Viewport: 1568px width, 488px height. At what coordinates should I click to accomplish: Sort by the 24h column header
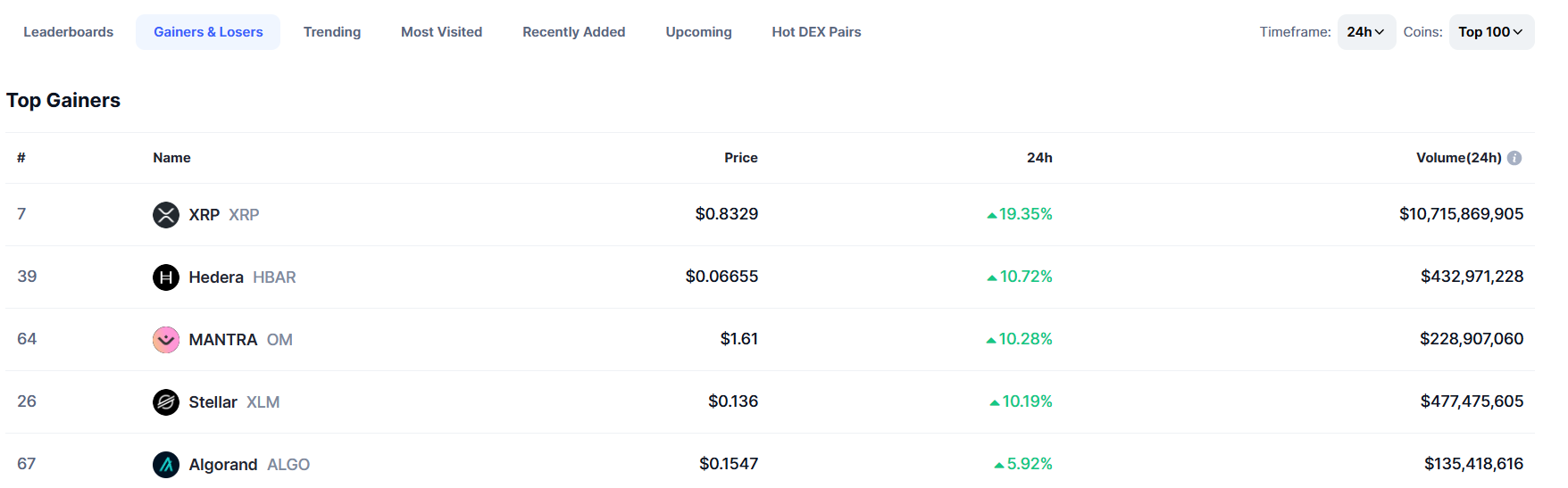click(x=1039, y=158)
